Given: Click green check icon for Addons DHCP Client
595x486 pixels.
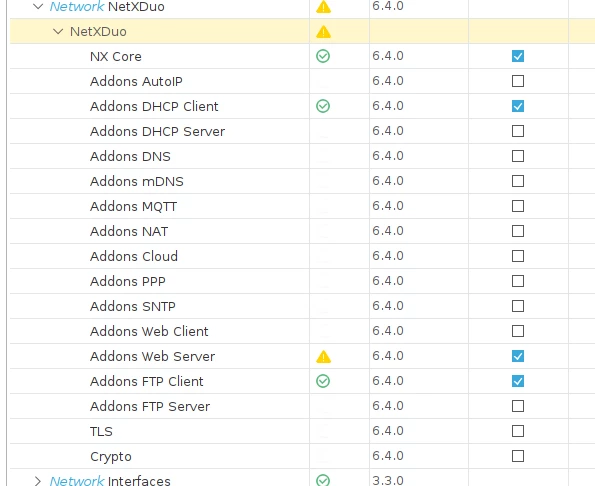Looking at the screenshot, I should coord(323,106).
